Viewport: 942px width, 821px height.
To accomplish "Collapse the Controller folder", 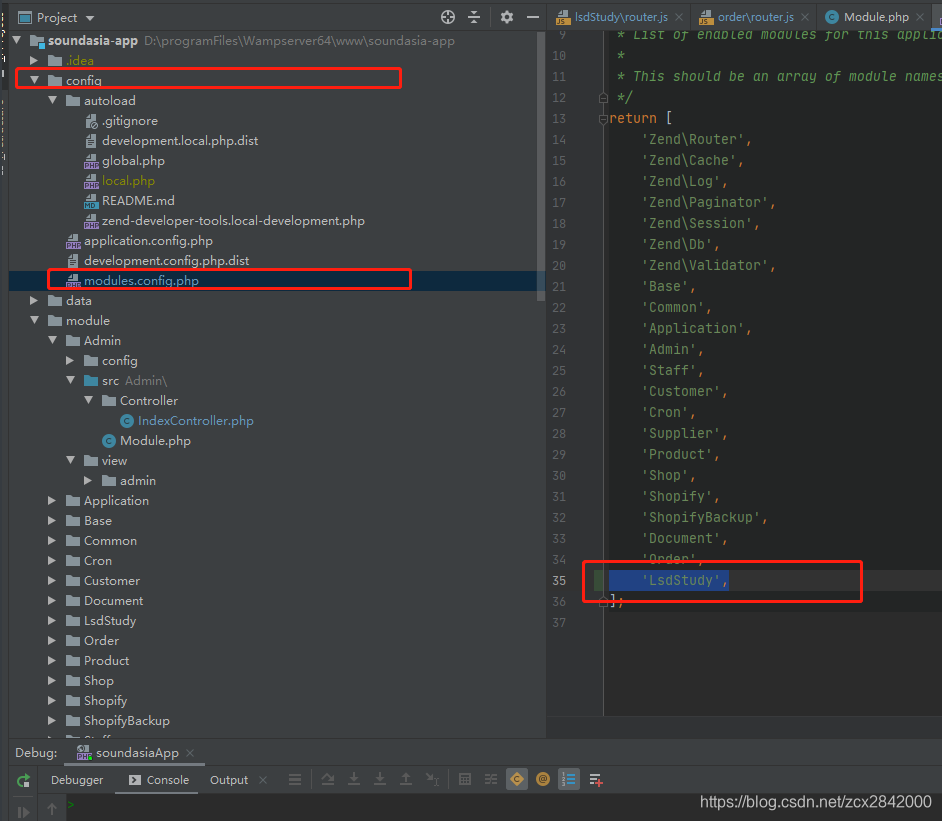I will pos(89,400).
